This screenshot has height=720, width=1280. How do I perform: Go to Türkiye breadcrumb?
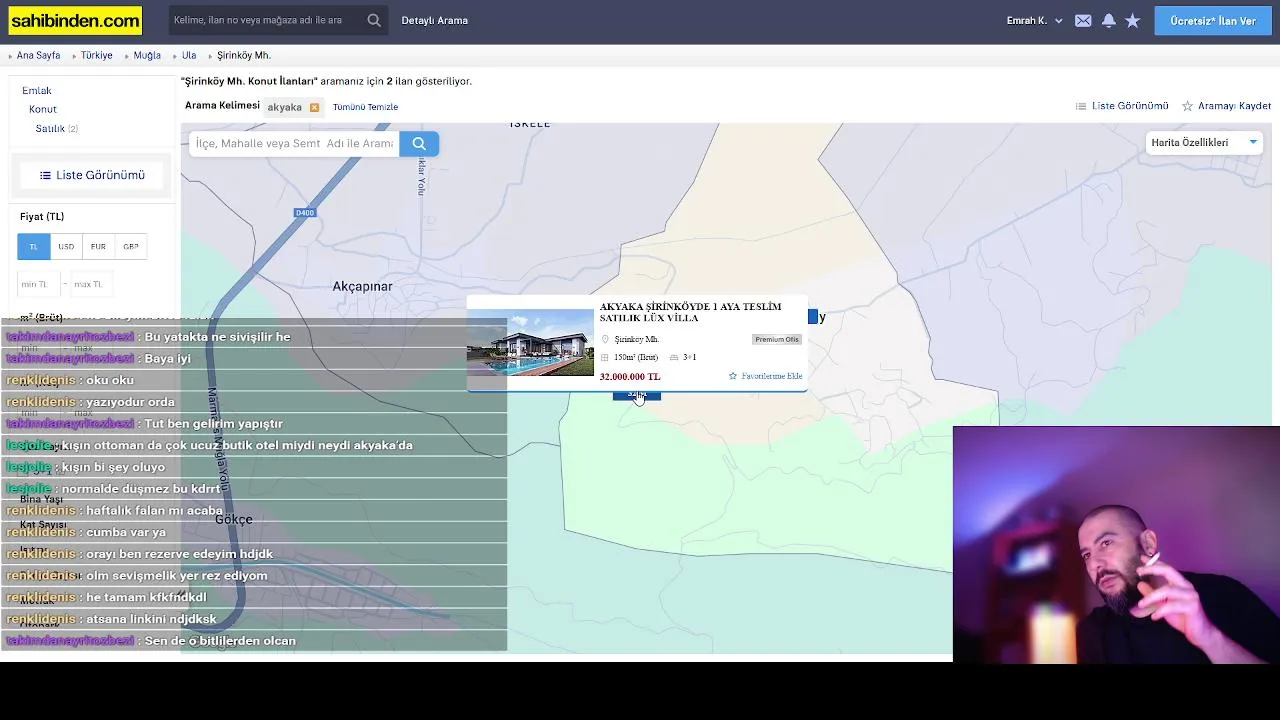tap(96, 55)
